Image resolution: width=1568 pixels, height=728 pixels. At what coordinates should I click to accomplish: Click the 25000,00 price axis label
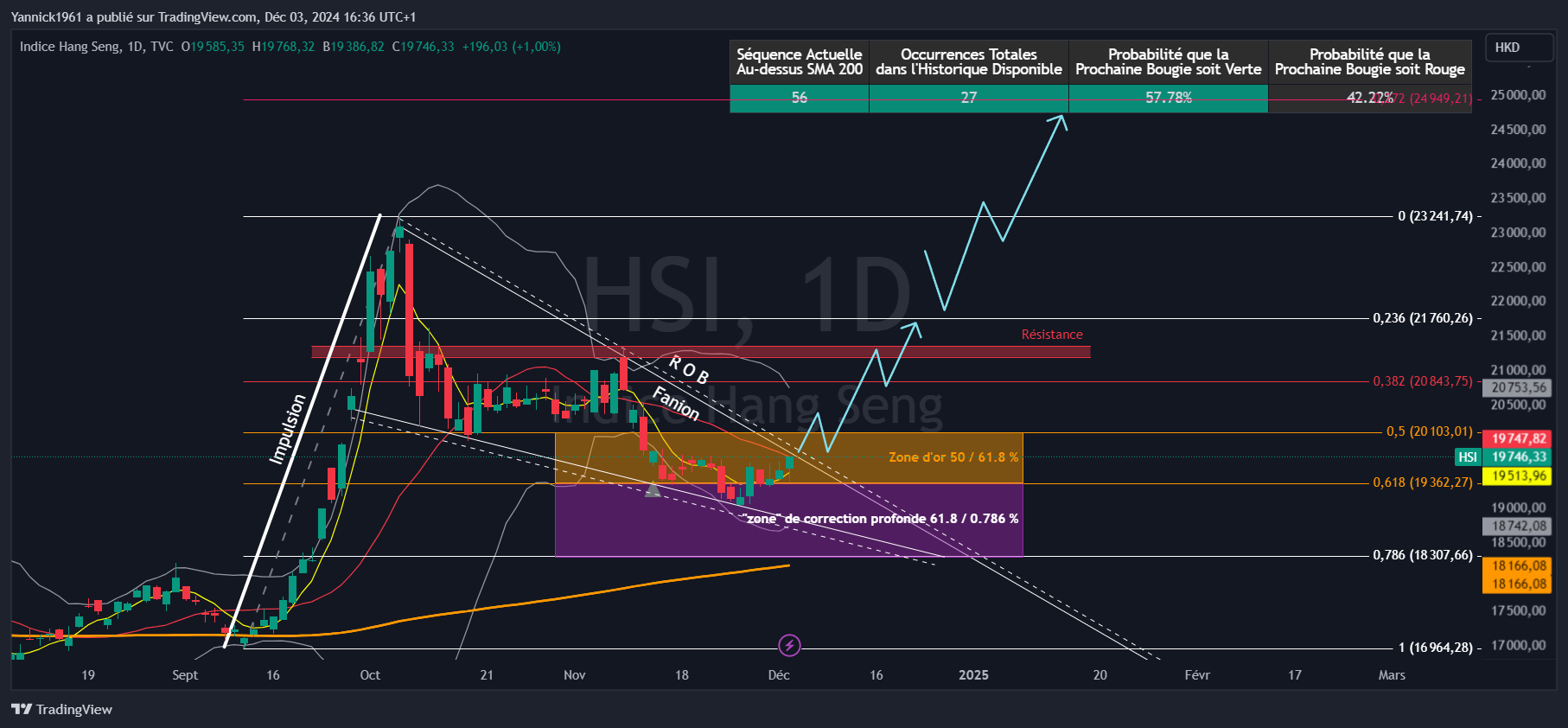click(1519, 95)
